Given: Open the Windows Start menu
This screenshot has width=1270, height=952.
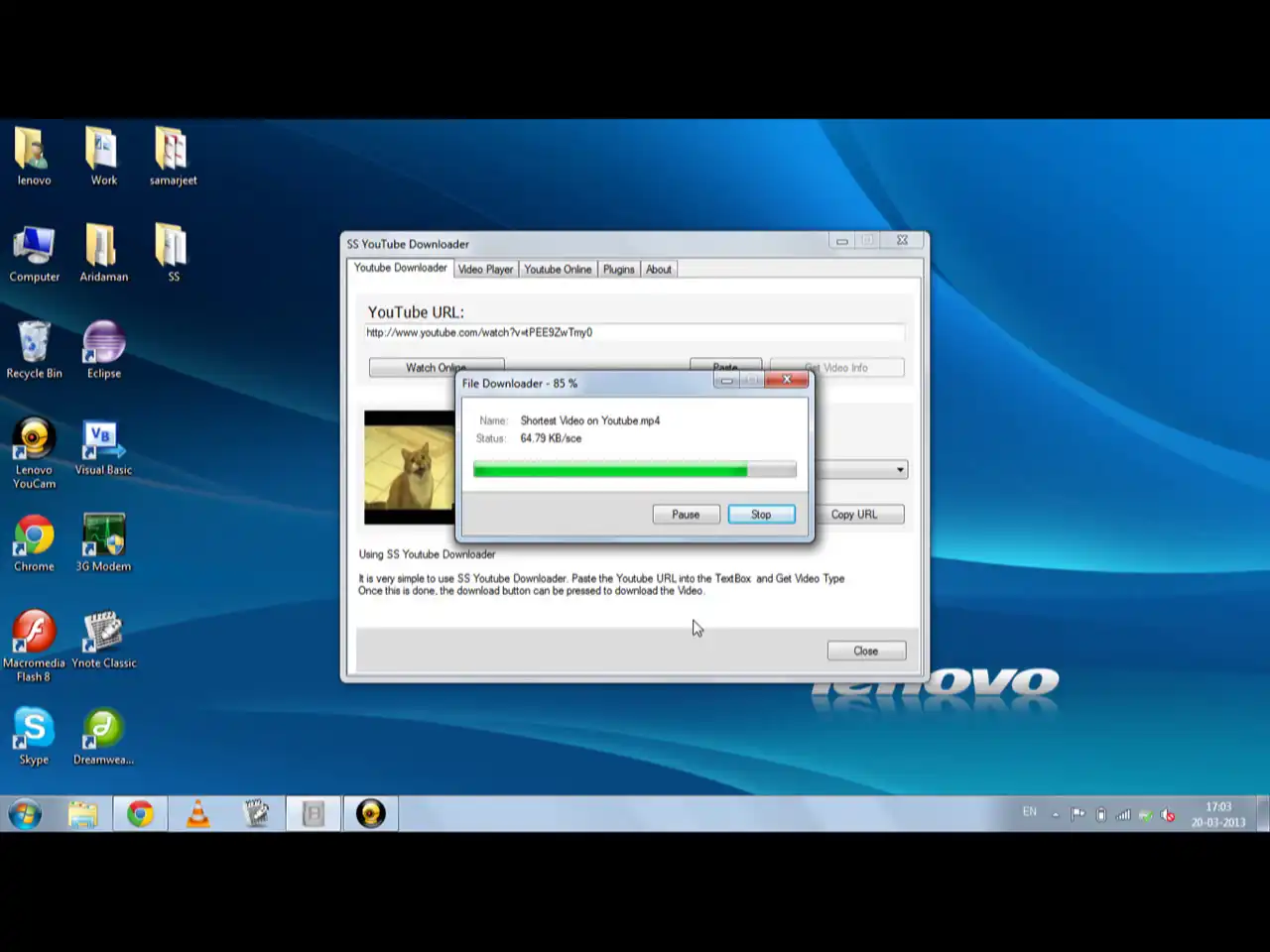Looking at the screenshot, I should coord(25,814).
